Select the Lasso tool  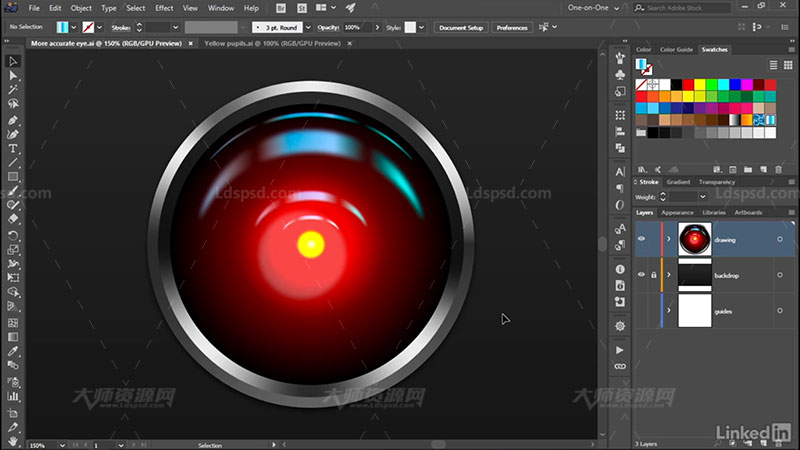pos(13,104)
